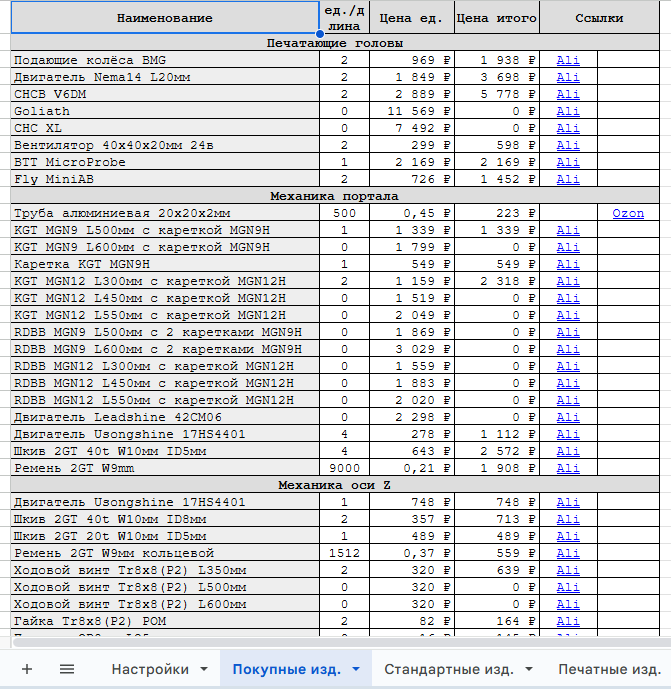Screen dimensions: 671x689
Task: Select the Шкив 2GT 40t W10мм ID5мм cell
Action: [x=165, y=451]
